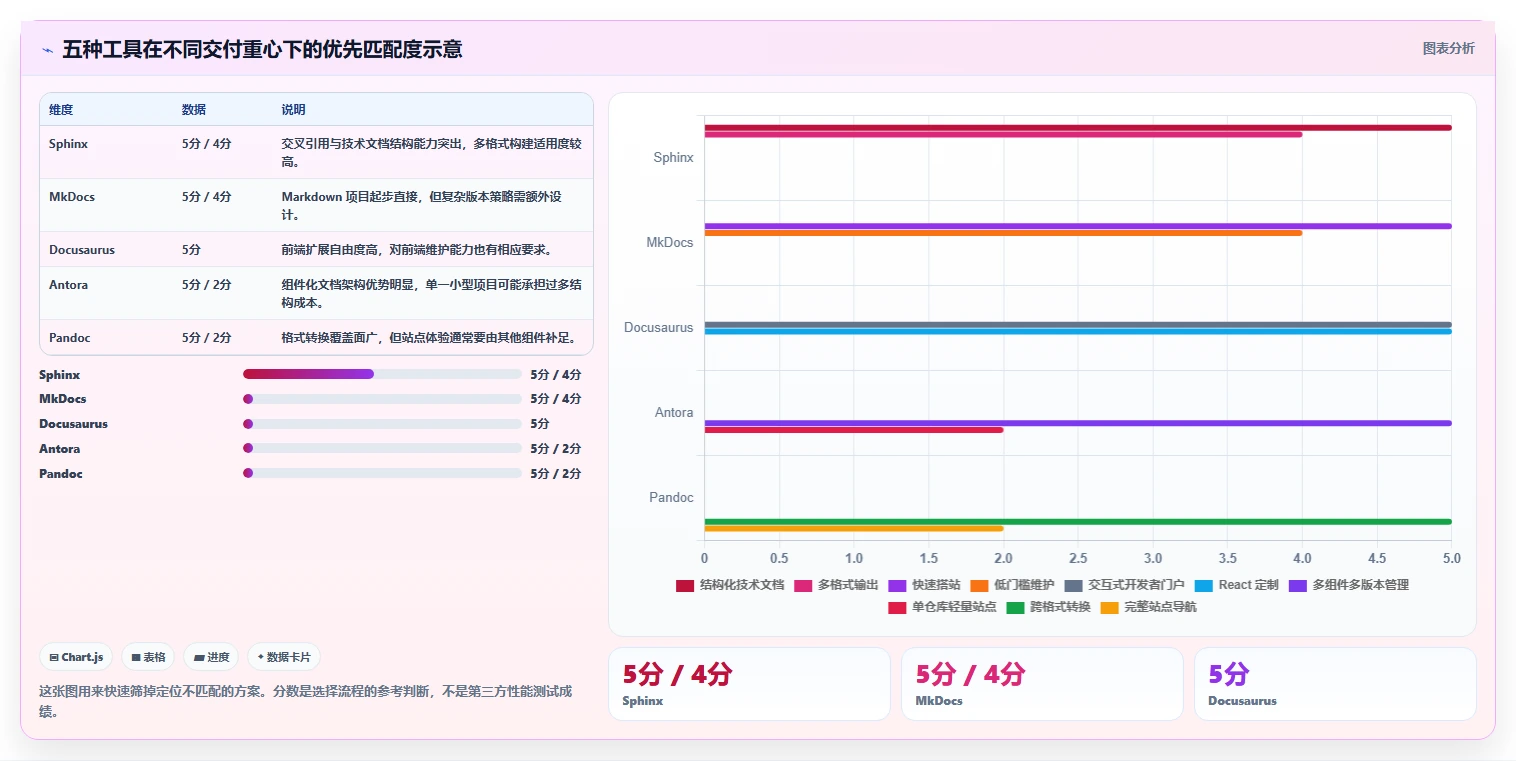Click the description starting 前端扩展自由度高

[416, 250]
